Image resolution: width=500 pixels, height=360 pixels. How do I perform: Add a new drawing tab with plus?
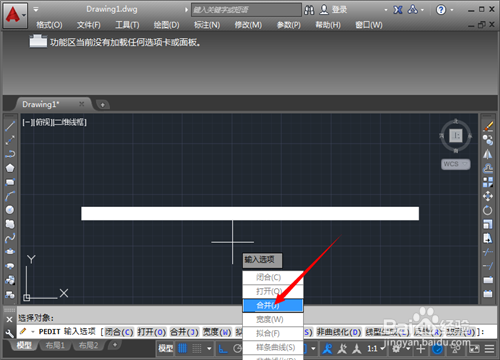103,105
